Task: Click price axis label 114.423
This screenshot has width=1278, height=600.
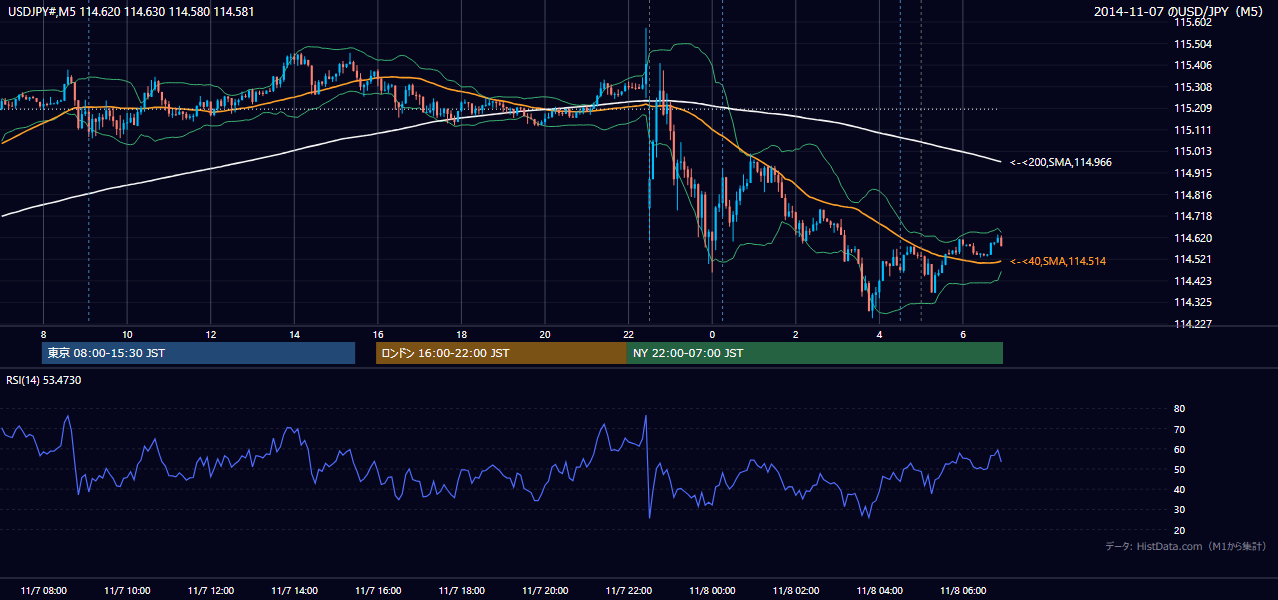Action: [1192, 281]
